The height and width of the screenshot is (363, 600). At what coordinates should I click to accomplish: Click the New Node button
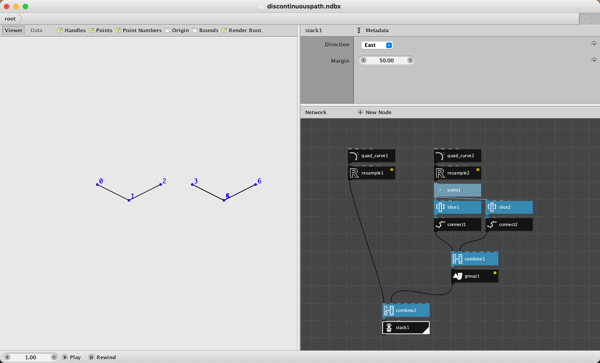click(374, 112)
